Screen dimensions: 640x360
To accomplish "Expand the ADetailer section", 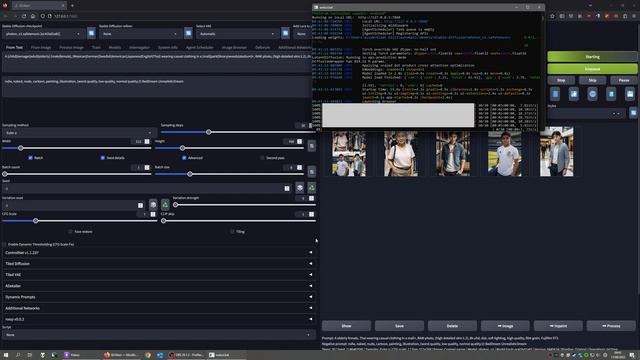I will pyautogui.click(x=158, y=286).
